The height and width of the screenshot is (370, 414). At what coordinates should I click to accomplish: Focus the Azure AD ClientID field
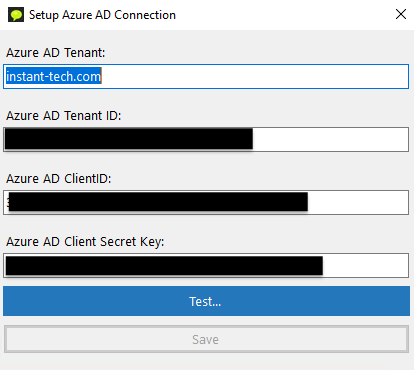(x=206, y=202)
